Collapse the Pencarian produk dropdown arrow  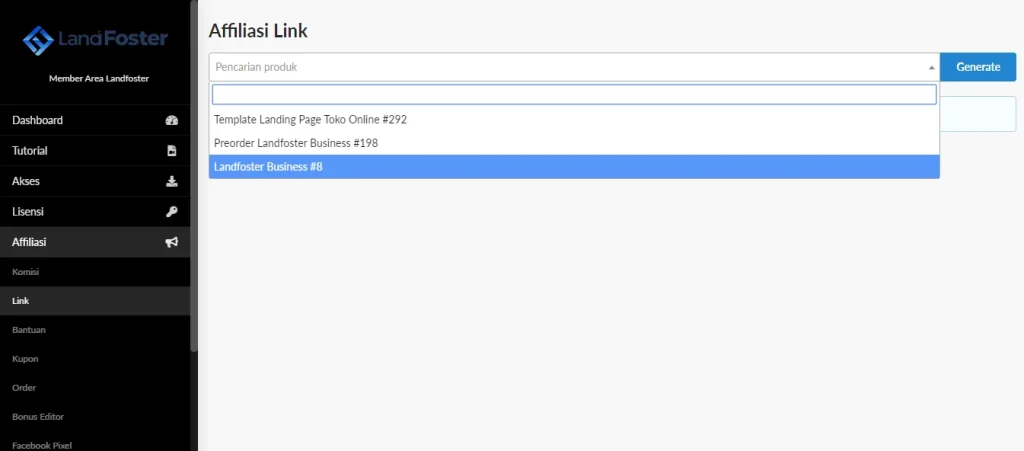pos(932,68)
